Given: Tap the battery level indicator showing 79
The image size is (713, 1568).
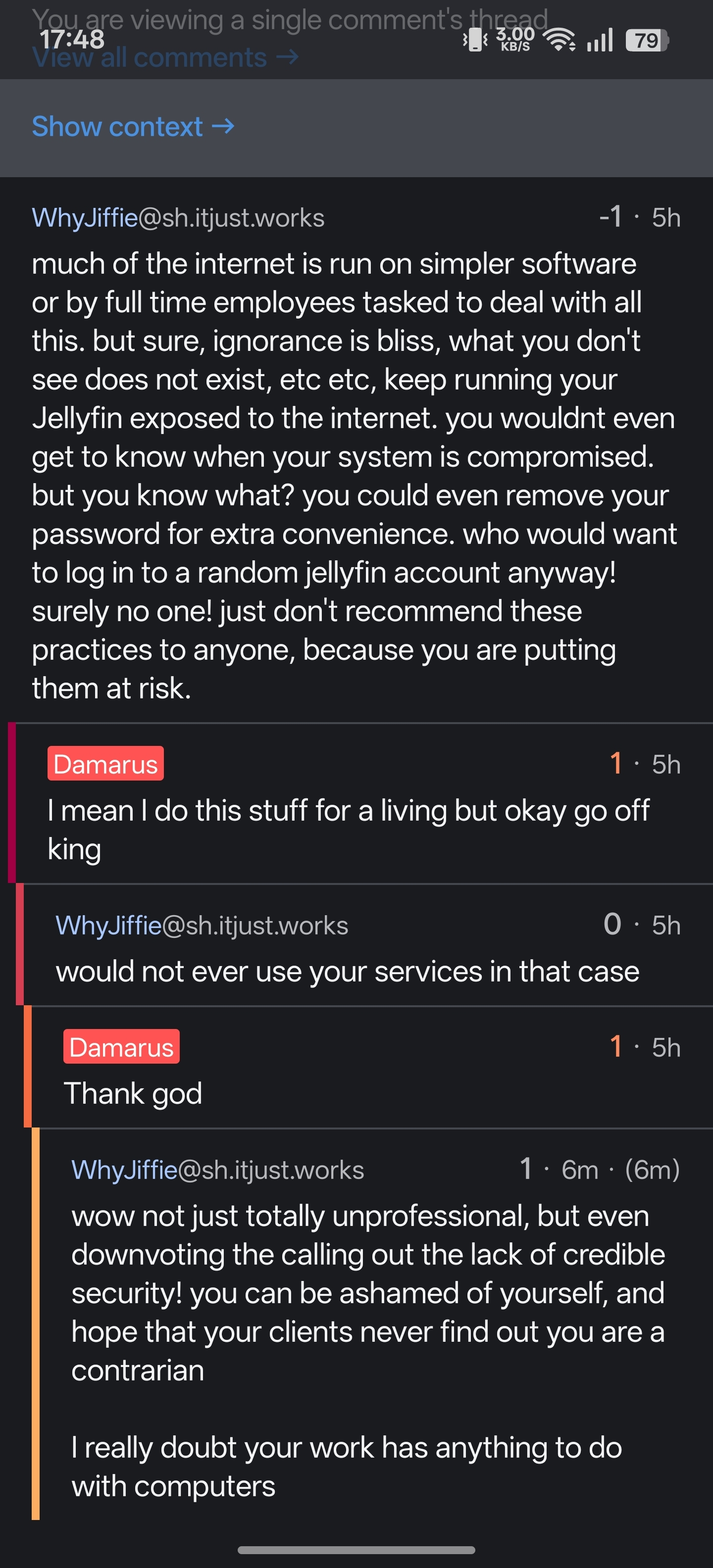Looking at the screenshot, I should [x=647, y=41].
